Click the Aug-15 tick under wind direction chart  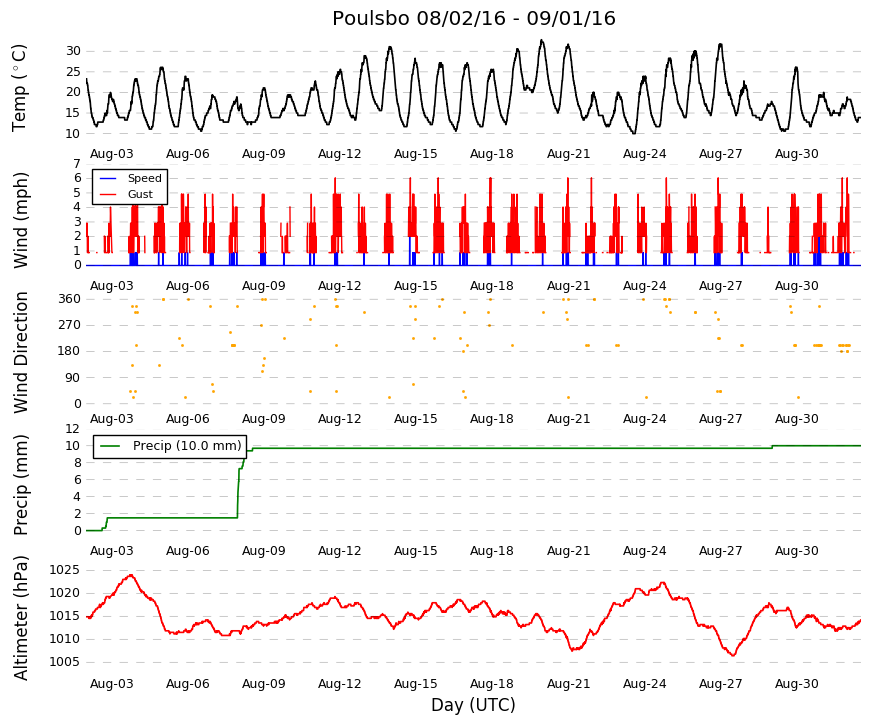416,418
